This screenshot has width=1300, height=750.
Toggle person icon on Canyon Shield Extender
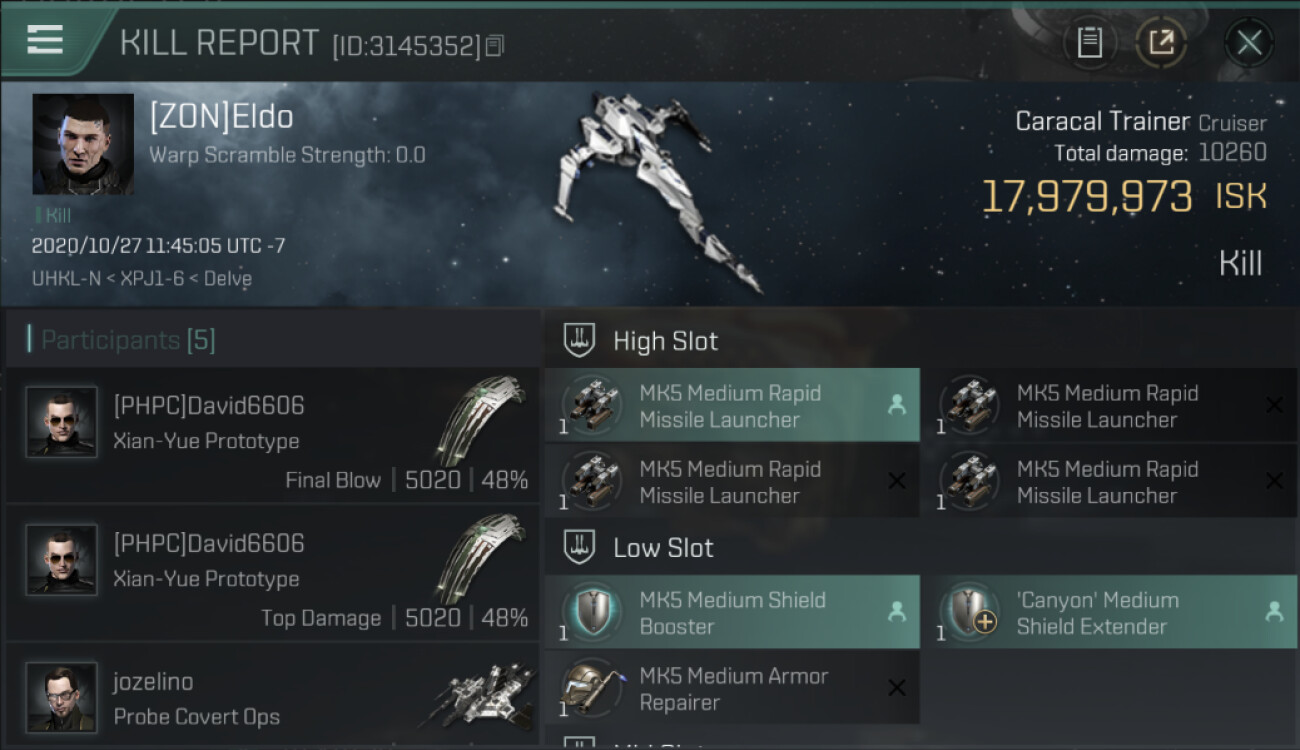pyautogui.click(x=1274, y=611)
